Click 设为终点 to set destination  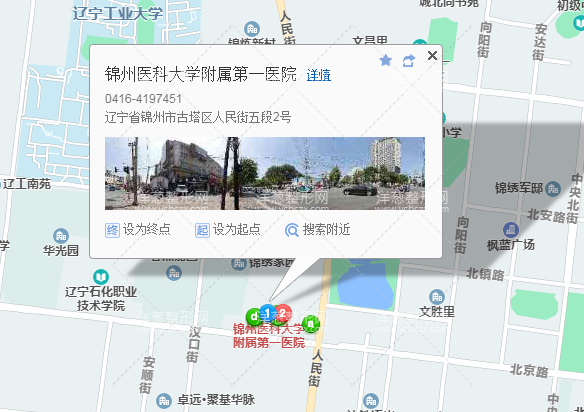click(138, 230)
